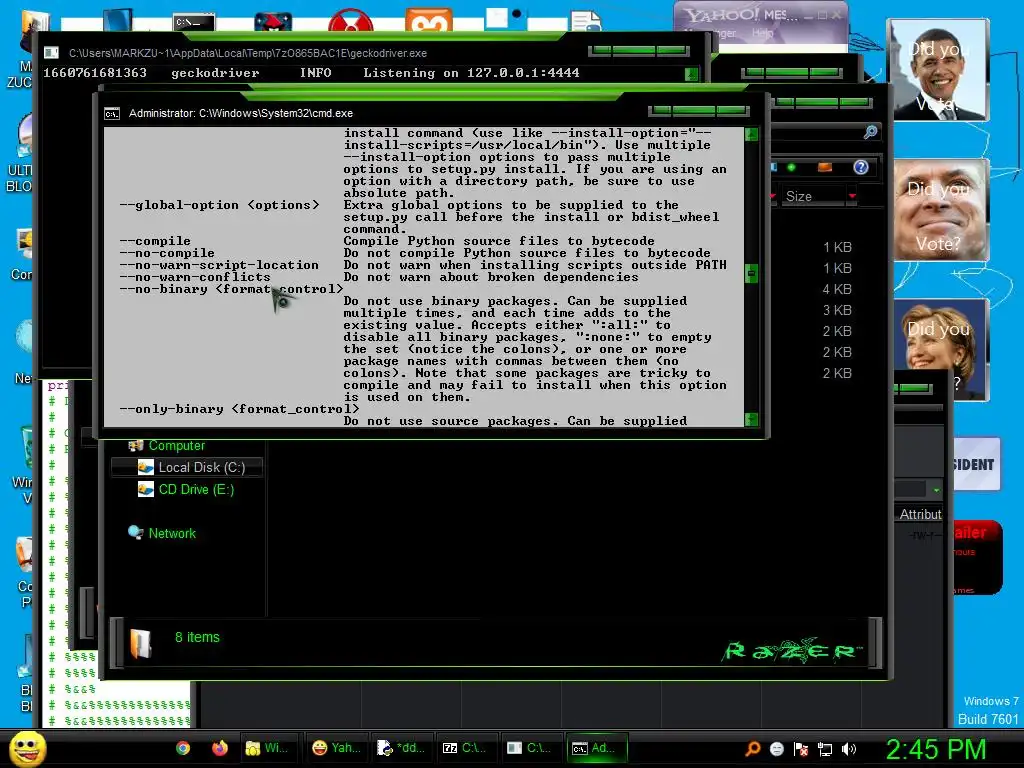The width and height of the screenshot is (1024, 768).
Task: Open the red circular desktop icon
Action: click(x=351, y=20)
